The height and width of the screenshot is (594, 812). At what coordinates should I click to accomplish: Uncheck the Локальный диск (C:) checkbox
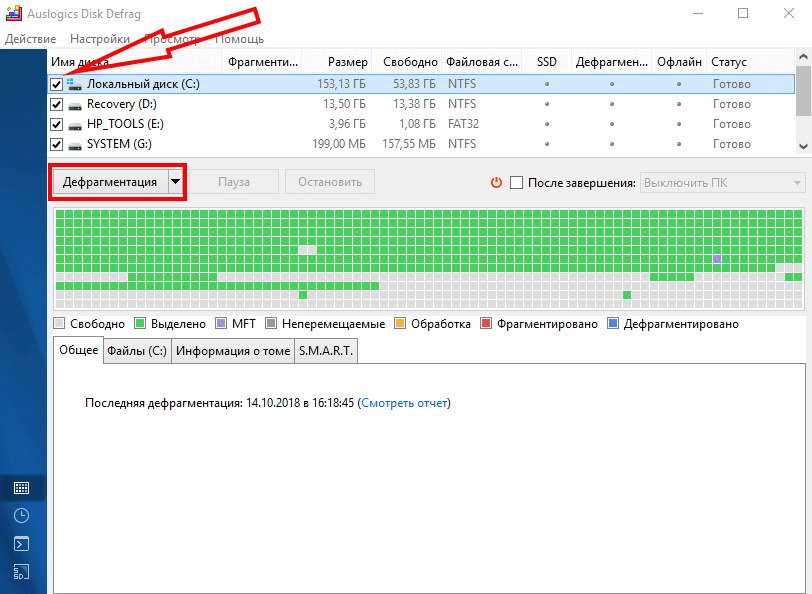click(x=57, y=85)
